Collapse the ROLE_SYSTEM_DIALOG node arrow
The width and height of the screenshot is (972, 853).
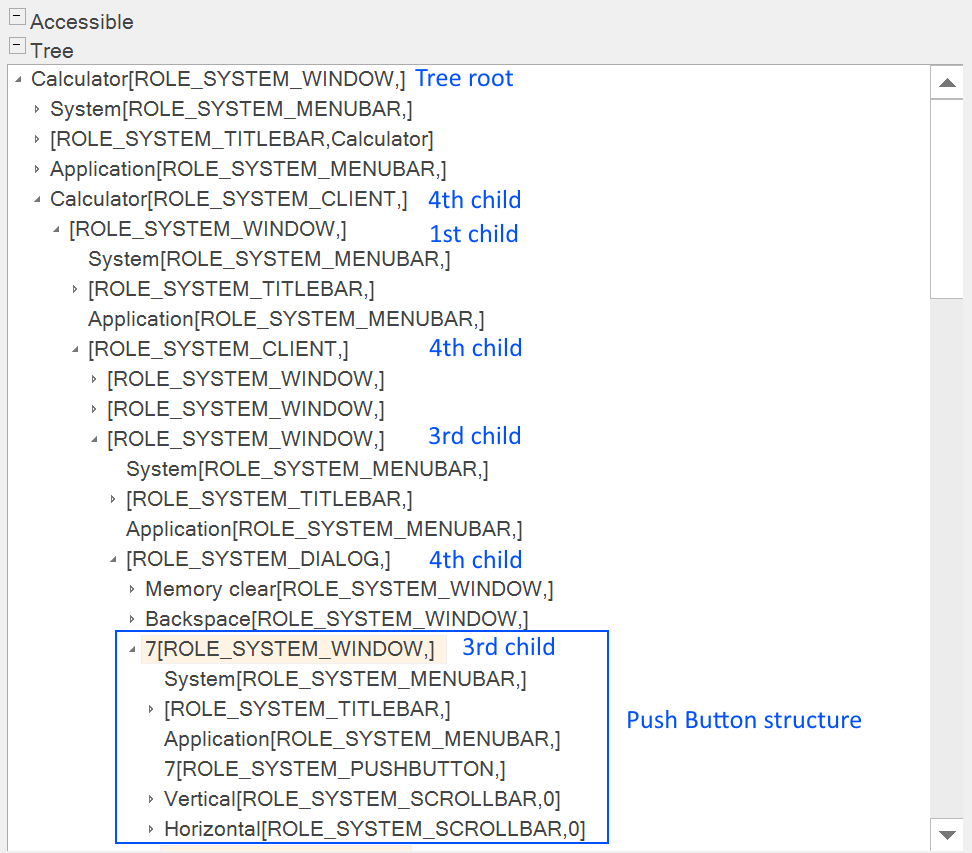(113, 559)
